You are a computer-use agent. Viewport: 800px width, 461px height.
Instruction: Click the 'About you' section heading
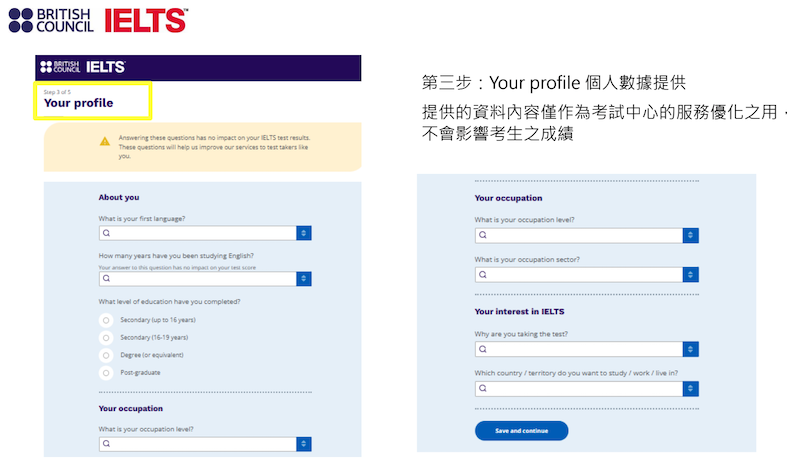[119, 197]
